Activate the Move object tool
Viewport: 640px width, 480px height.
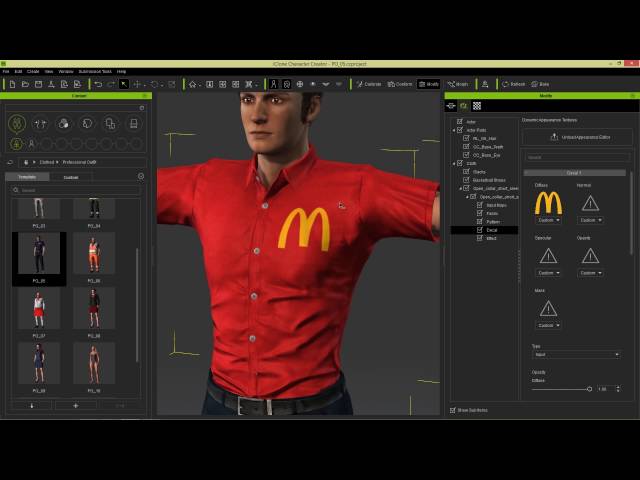pos(137,84)
